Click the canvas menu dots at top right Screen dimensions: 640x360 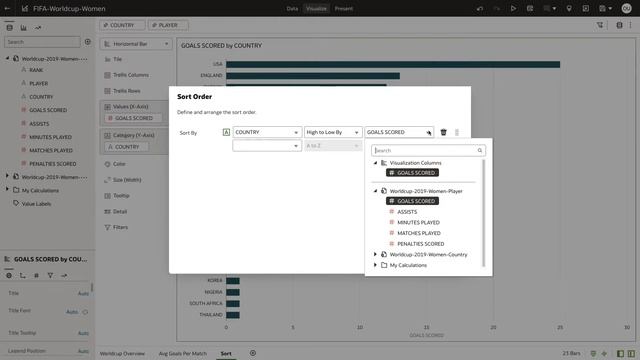[631, 25]
